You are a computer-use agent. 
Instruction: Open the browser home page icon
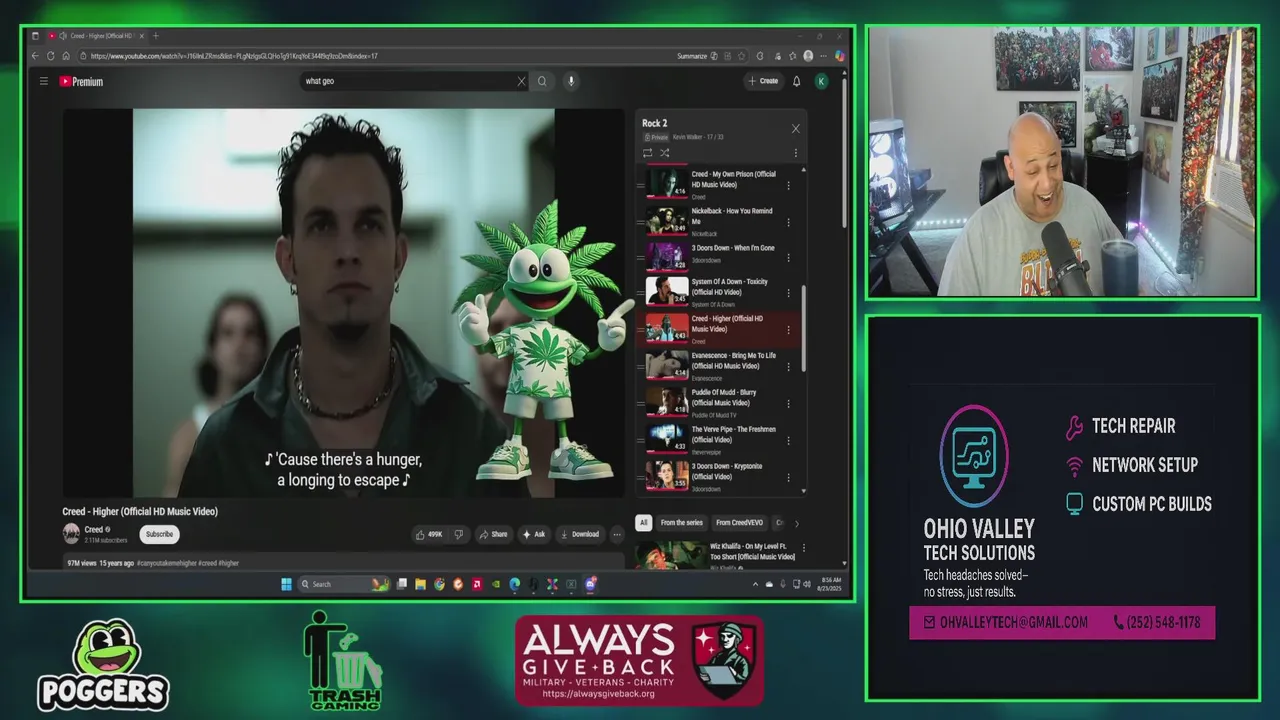coord(66,56)
